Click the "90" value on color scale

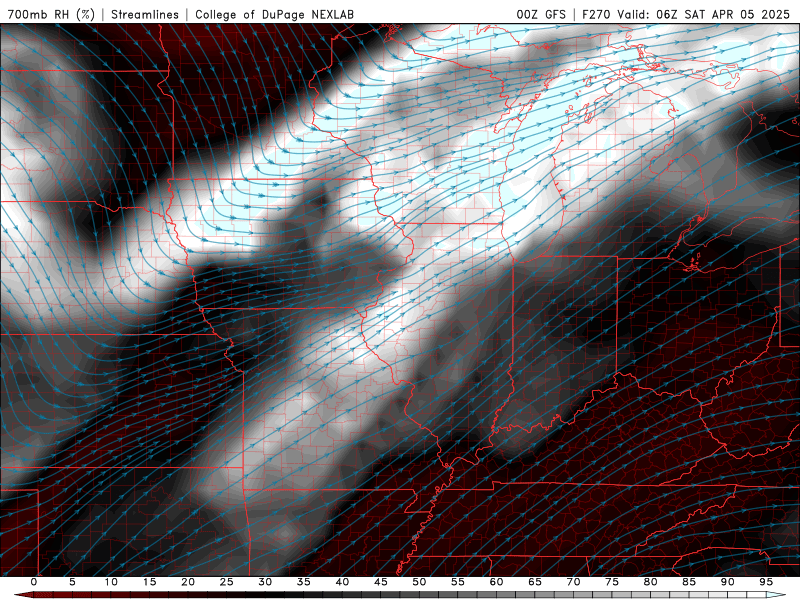coord(727,582)
